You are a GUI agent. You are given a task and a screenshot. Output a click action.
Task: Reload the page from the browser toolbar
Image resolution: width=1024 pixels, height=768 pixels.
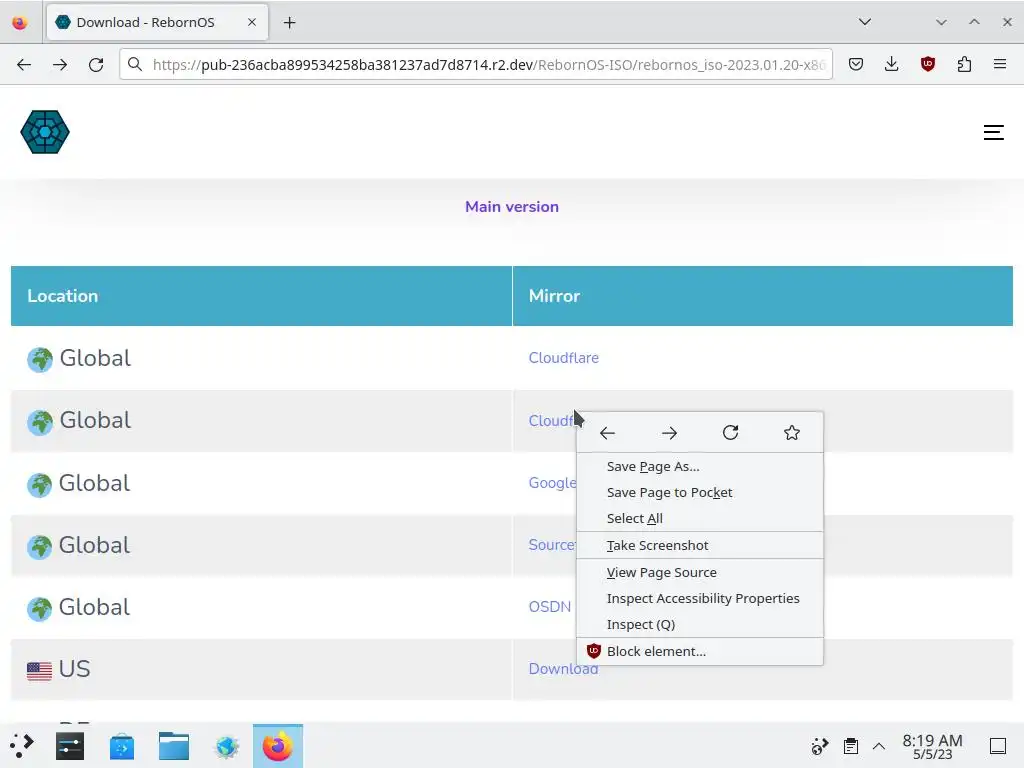click(x=96, y=65)
